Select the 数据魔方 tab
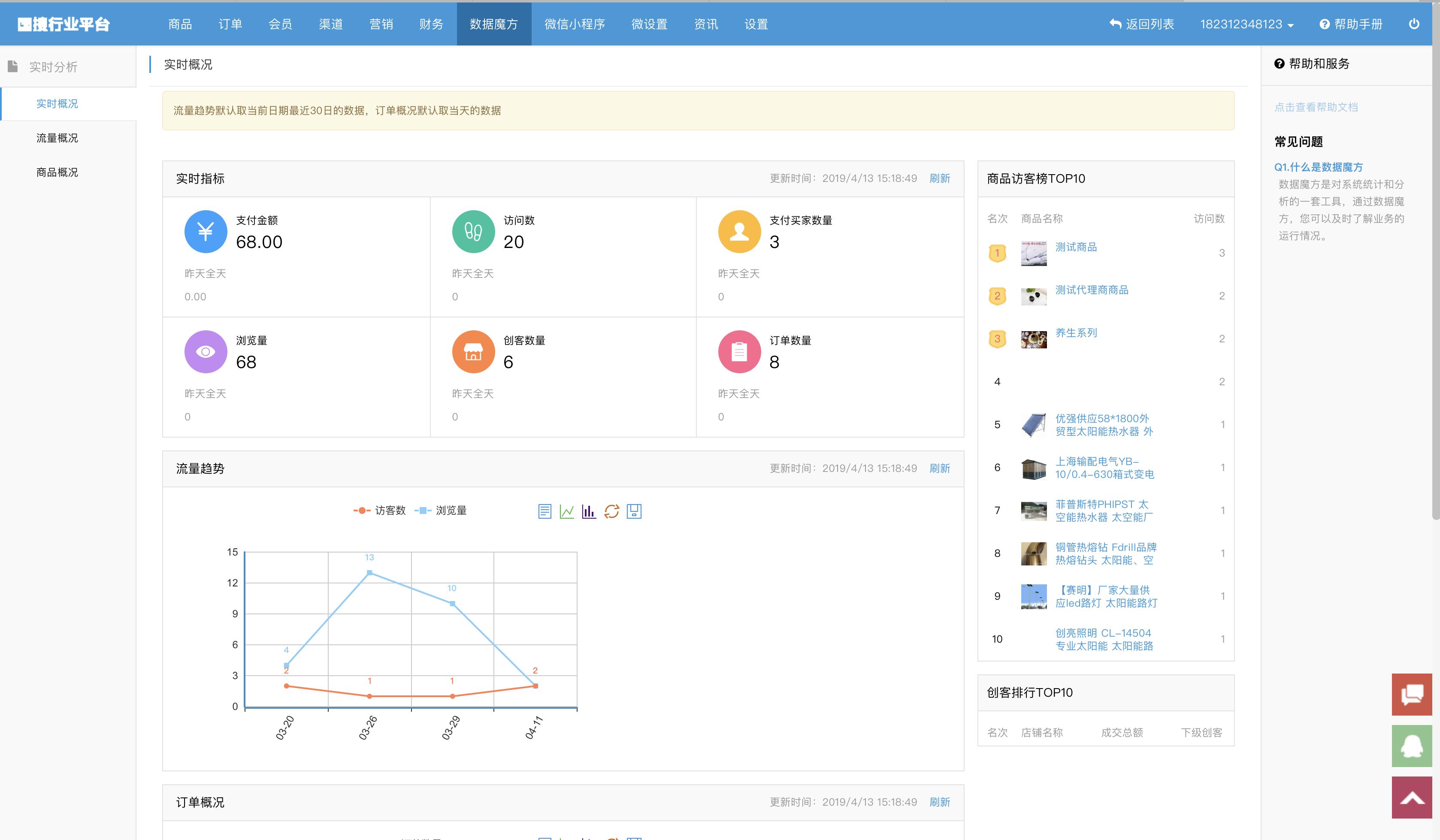The width and height of the screenshot is (1440, 840). tap(494, 24)
